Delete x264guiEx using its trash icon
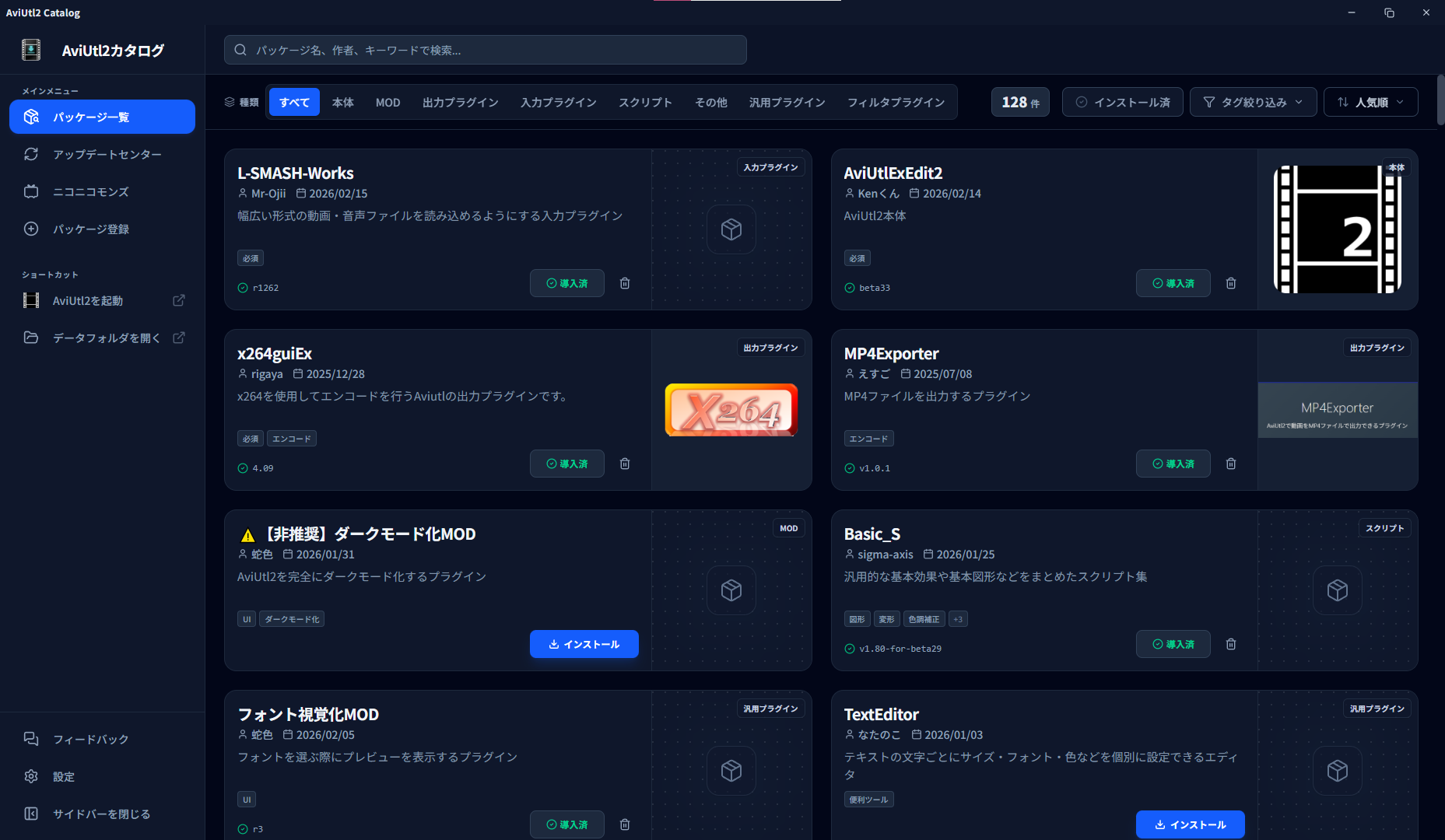This screenshot has width=1445, height=840. click(625, 464)
